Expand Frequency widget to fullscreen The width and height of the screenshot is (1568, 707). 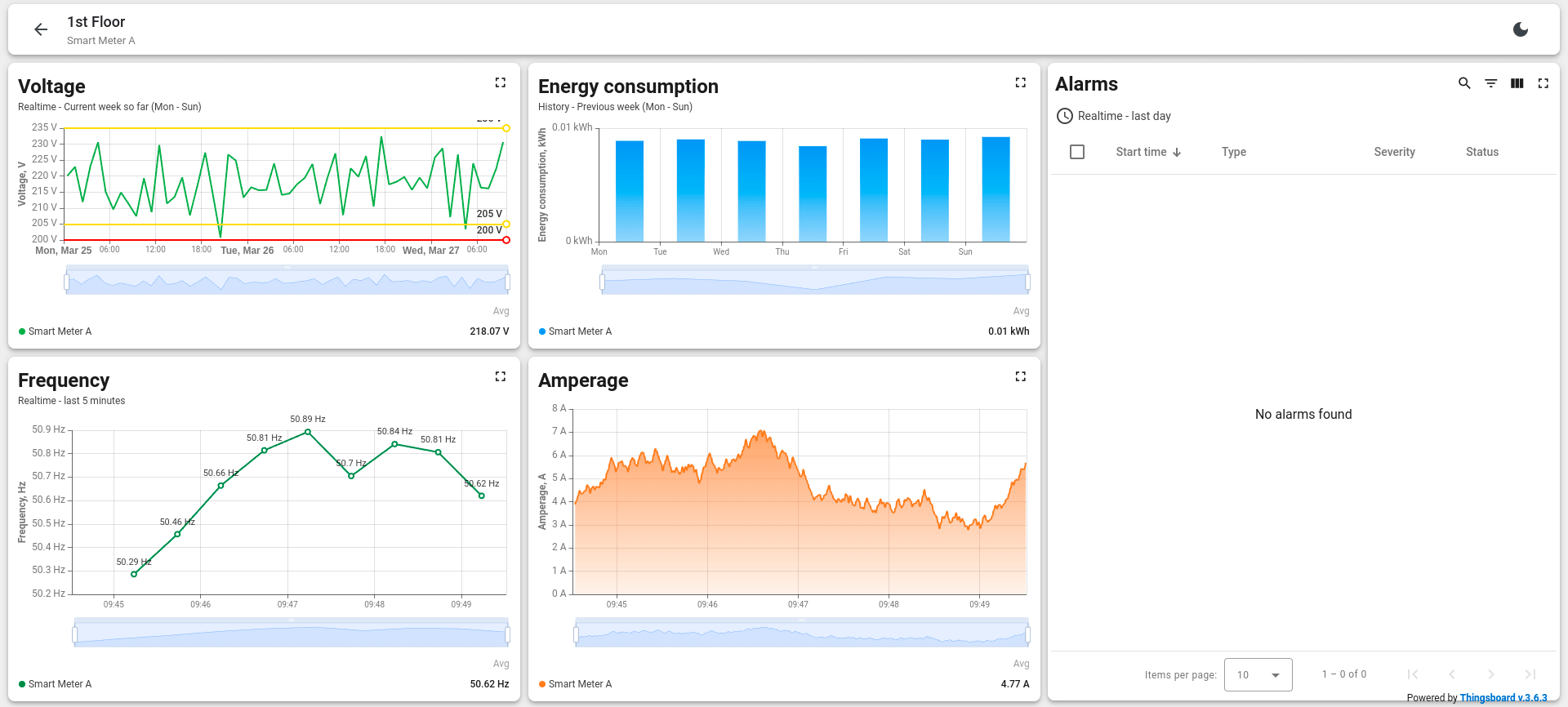[x=500, y=376]
